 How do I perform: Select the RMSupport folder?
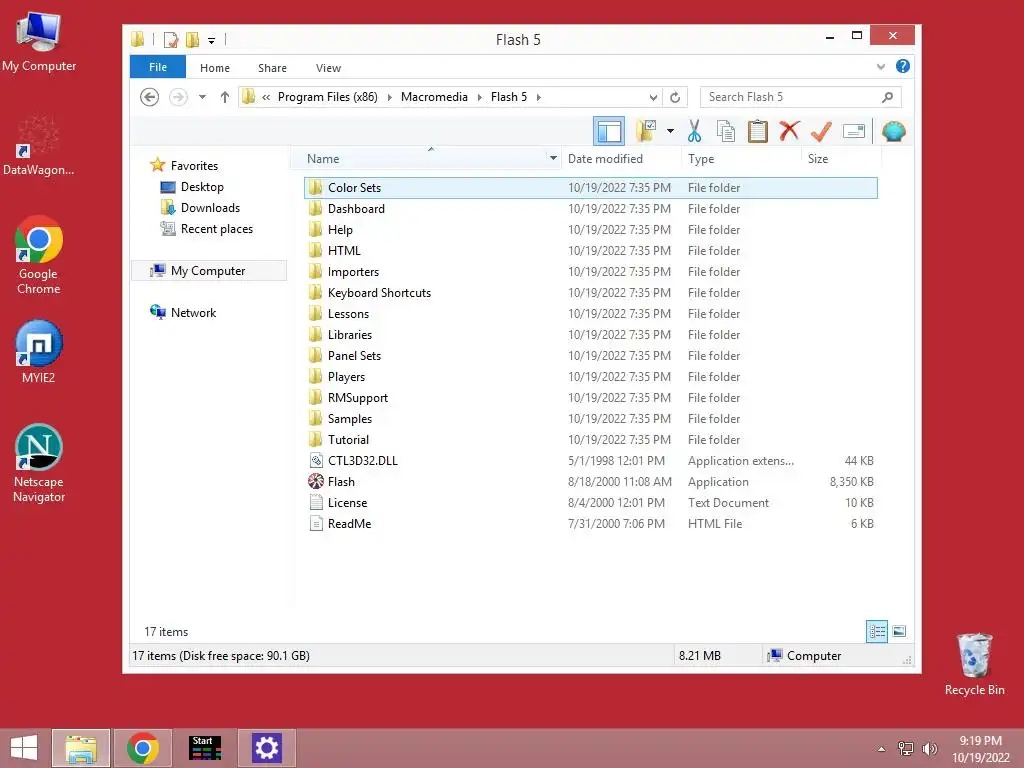[x=357, y=398]
